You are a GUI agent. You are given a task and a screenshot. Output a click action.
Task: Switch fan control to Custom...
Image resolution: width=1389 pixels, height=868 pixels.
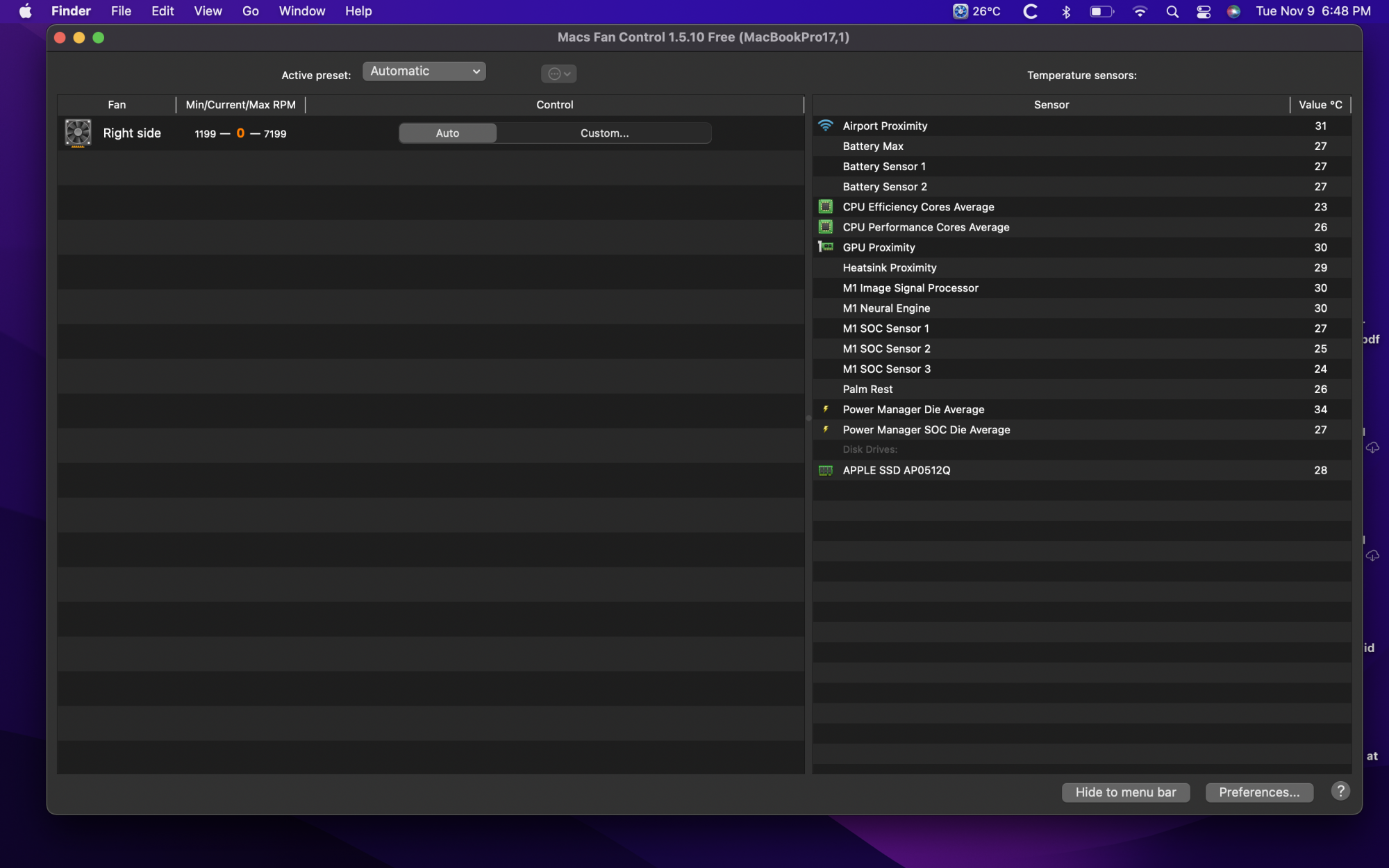click(x=604, y=133)
